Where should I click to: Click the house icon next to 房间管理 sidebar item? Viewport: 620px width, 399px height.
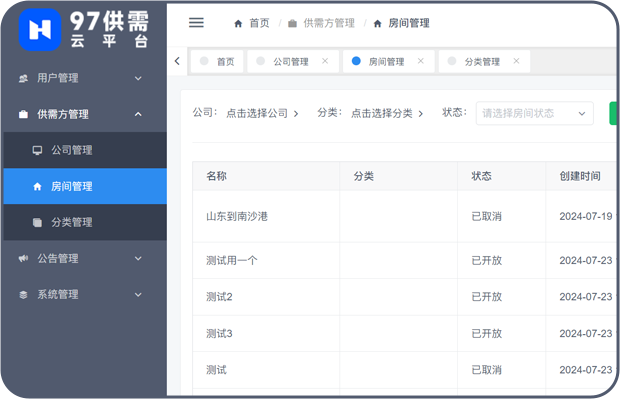tap(38, 186)
